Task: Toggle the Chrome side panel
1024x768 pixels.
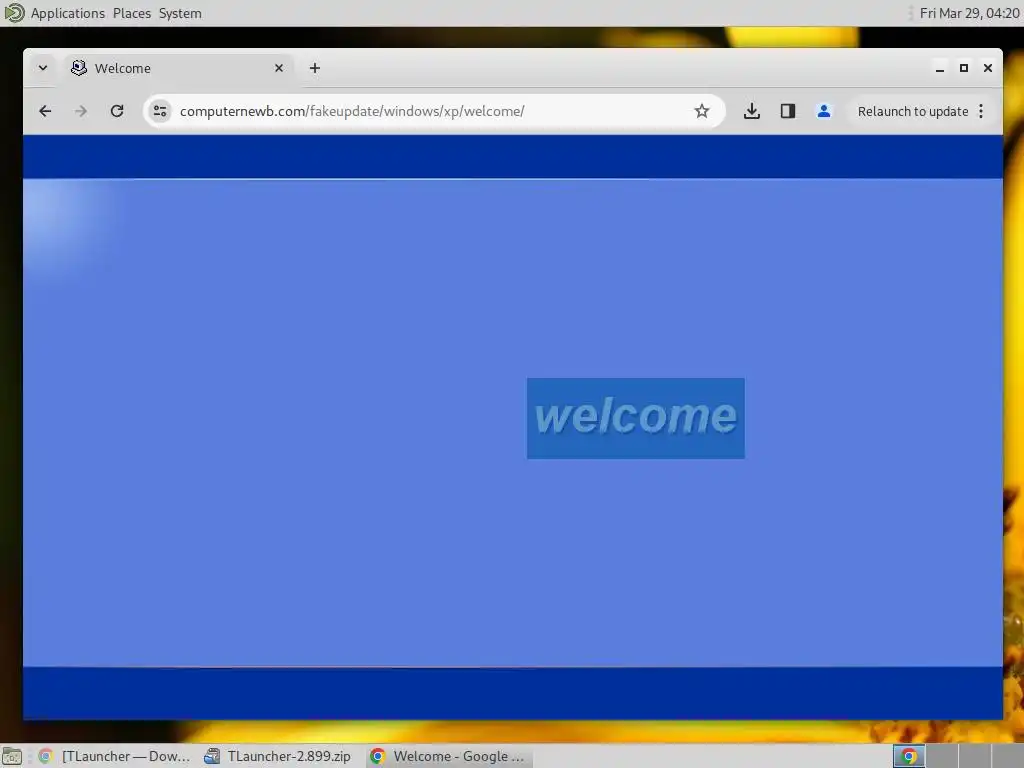Action: [x=788, y=111]
